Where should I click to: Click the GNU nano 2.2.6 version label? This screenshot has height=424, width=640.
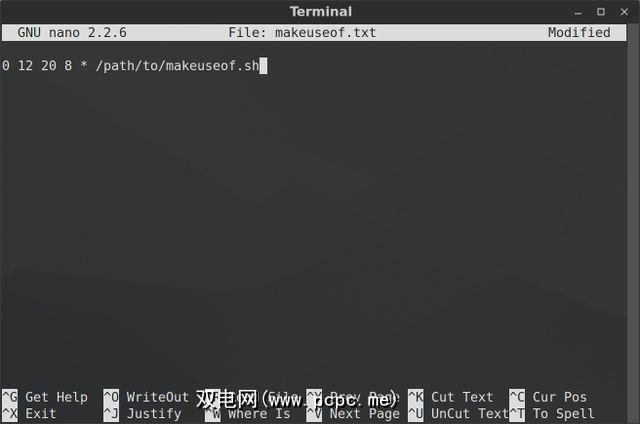pos(72,32)
